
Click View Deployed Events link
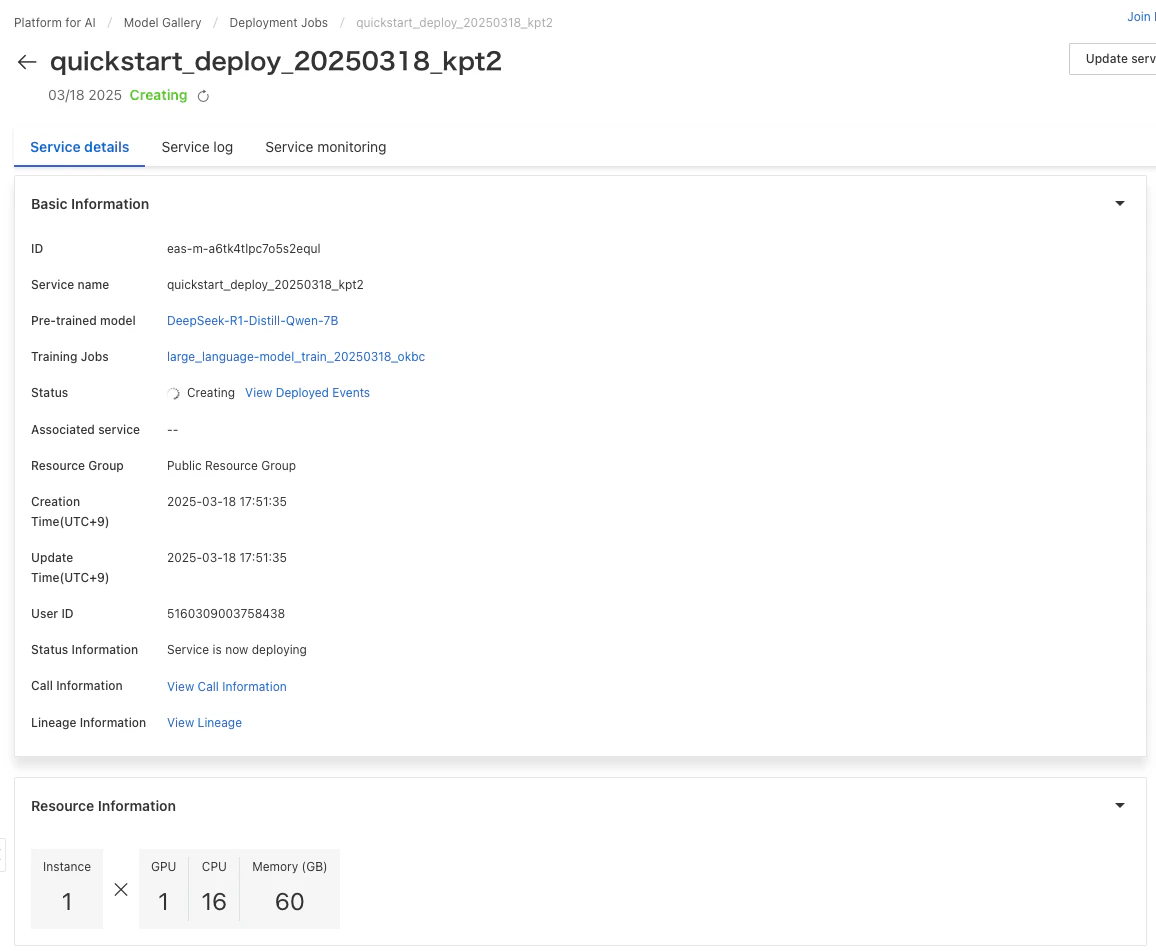click(x=307, y=393)
